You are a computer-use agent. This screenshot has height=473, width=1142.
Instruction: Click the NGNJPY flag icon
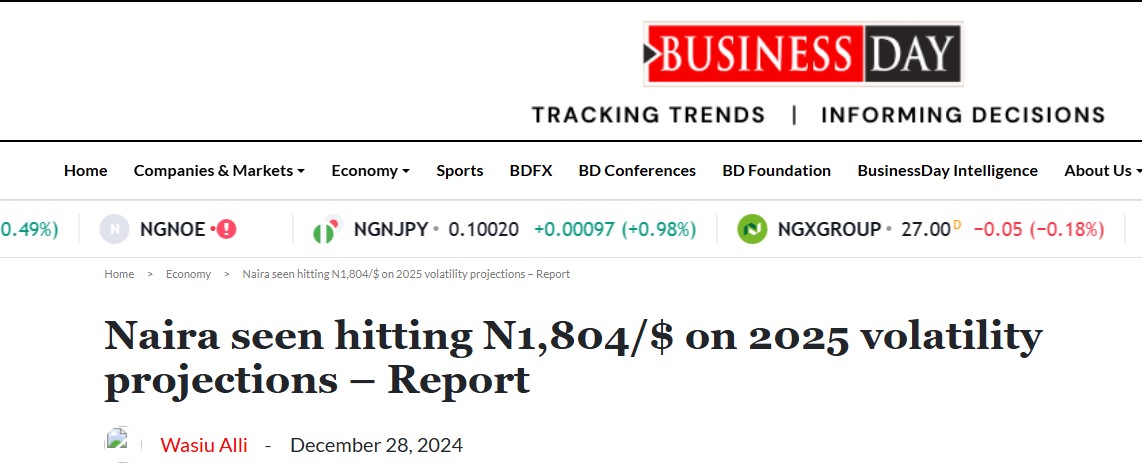(325, 229)
